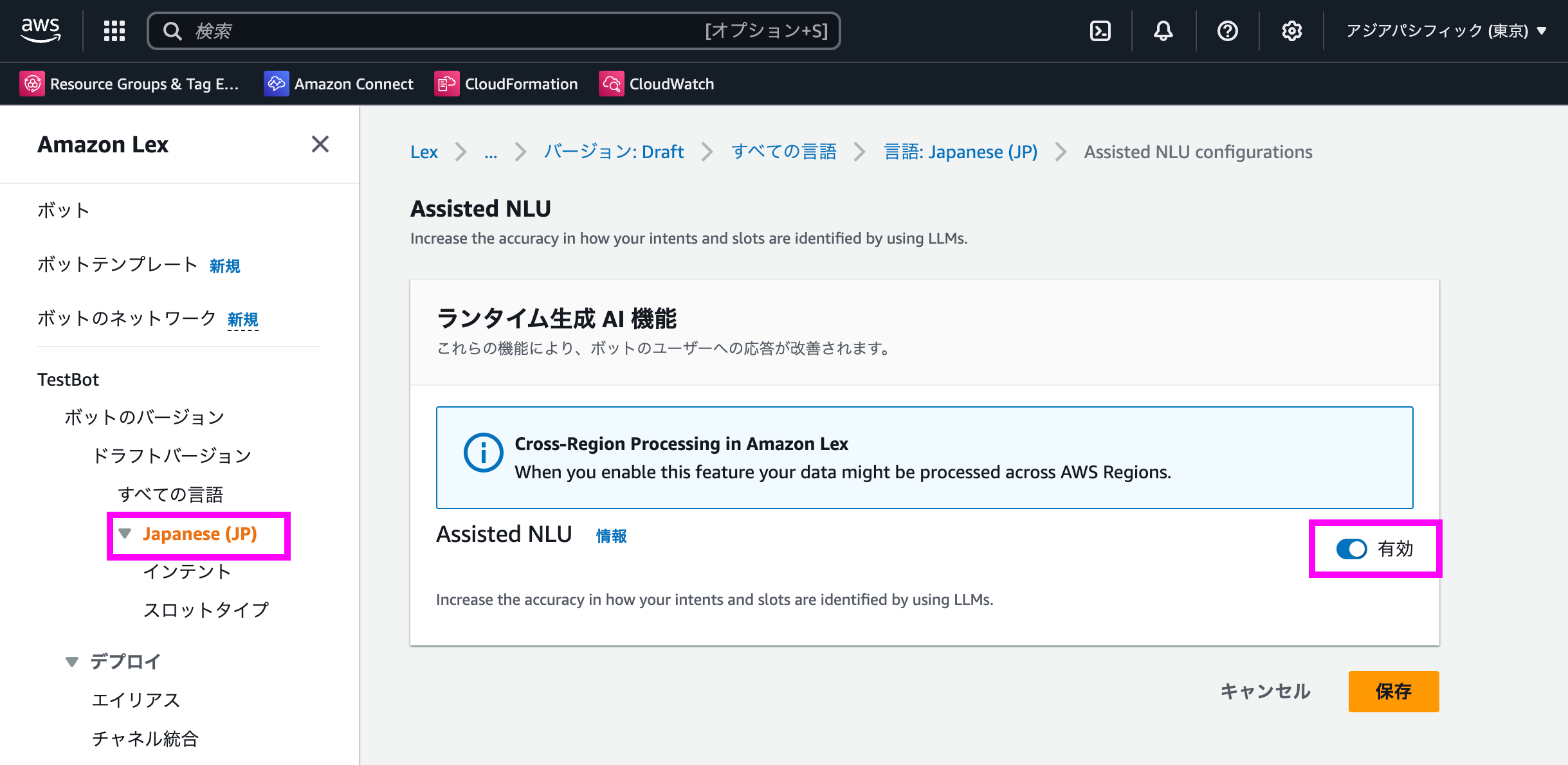Screen dimensions: 1568x765
Task: Collapse the Japanese (JP) tree node
Action: coord(125,534)
